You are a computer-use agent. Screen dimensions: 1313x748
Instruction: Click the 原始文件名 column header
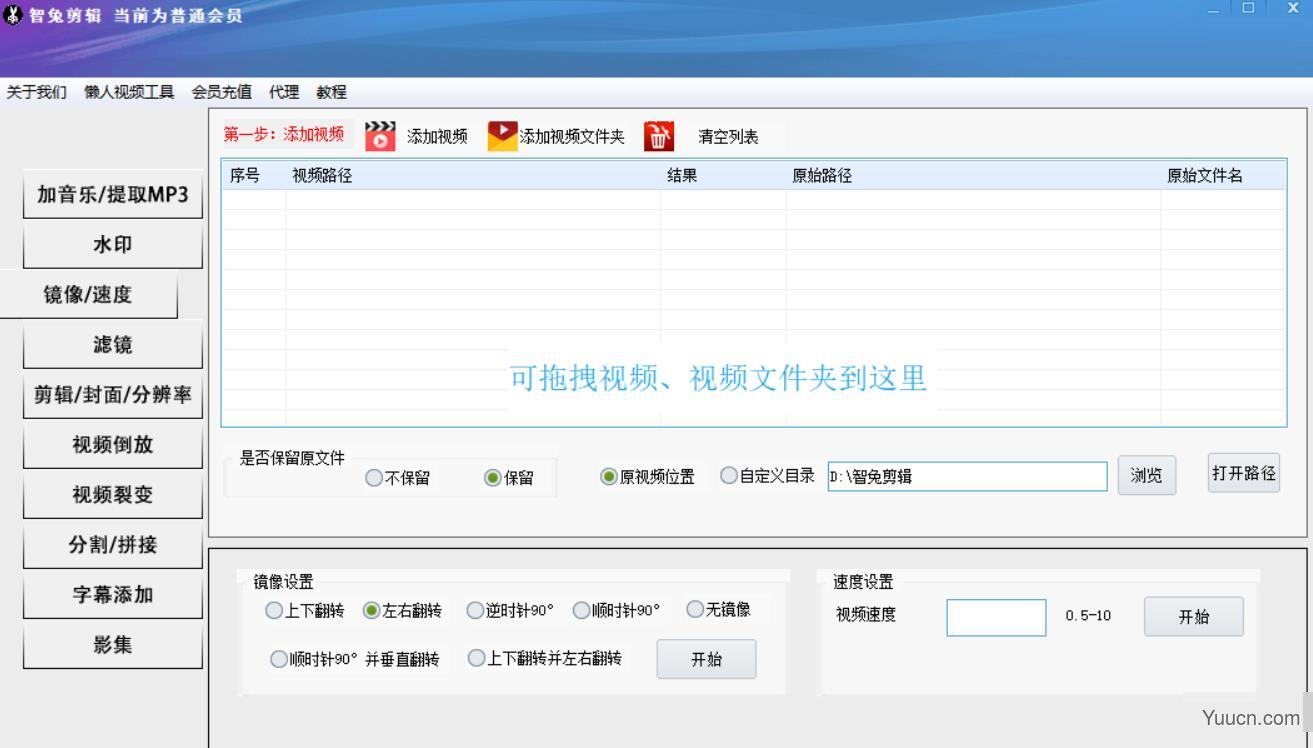point(1223,176)
